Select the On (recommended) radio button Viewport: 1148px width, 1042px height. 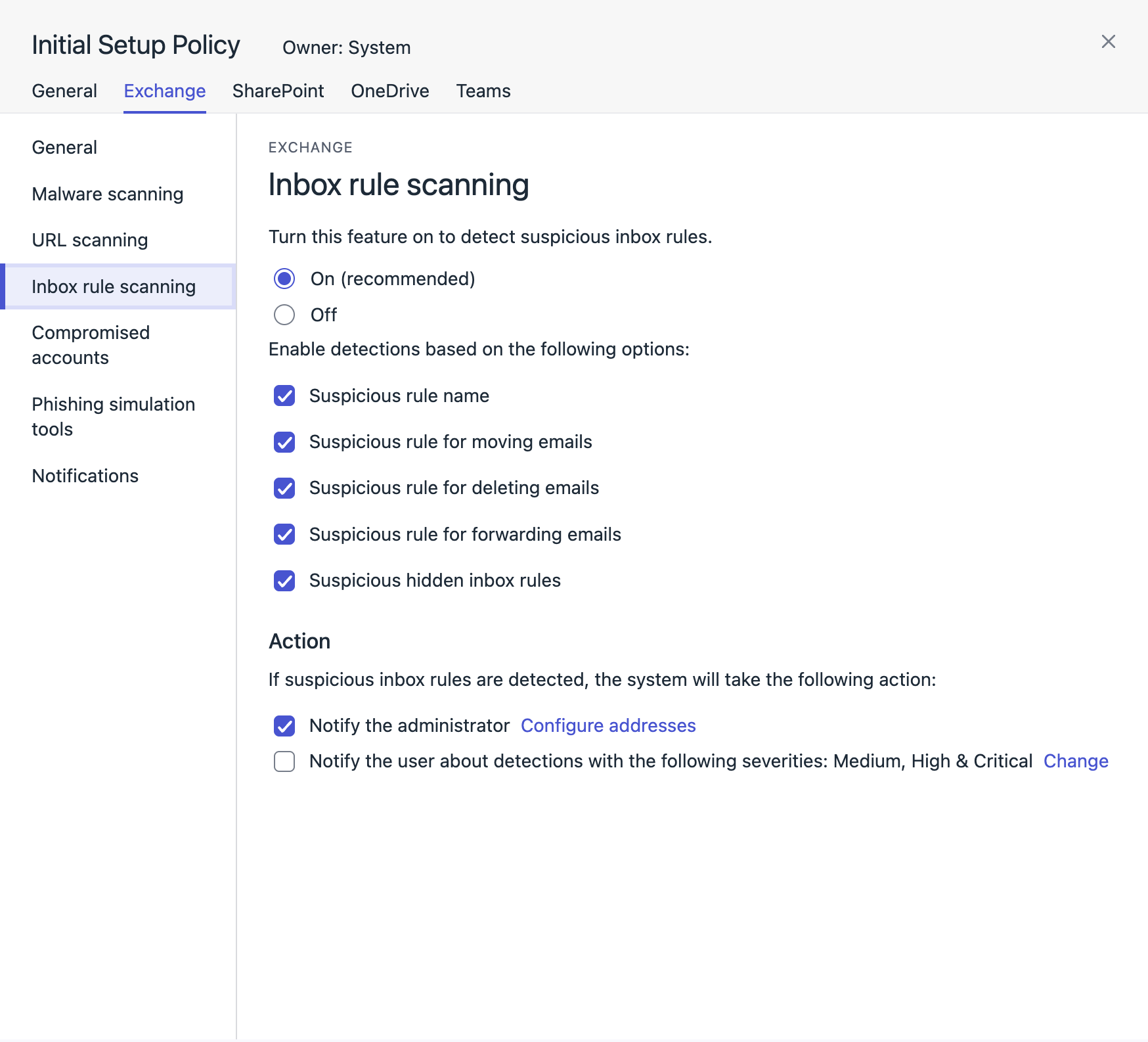coord(284,279)
